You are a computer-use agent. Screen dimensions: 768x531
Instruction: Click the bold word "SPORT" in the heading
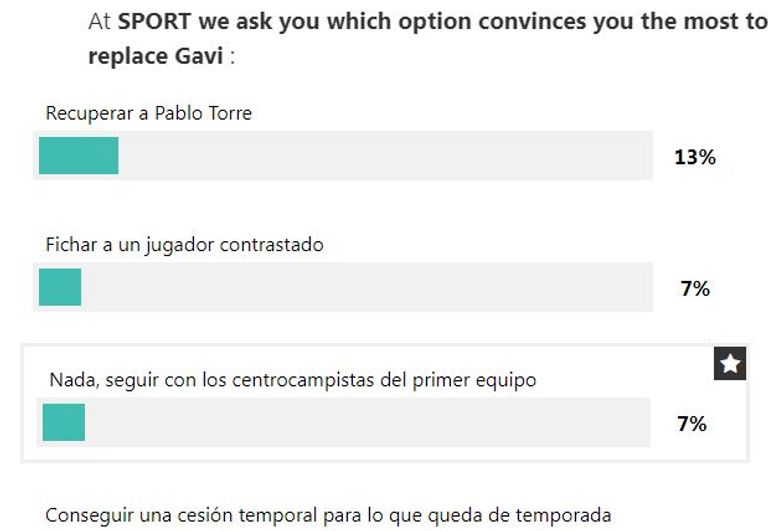[x=150, y=22]
